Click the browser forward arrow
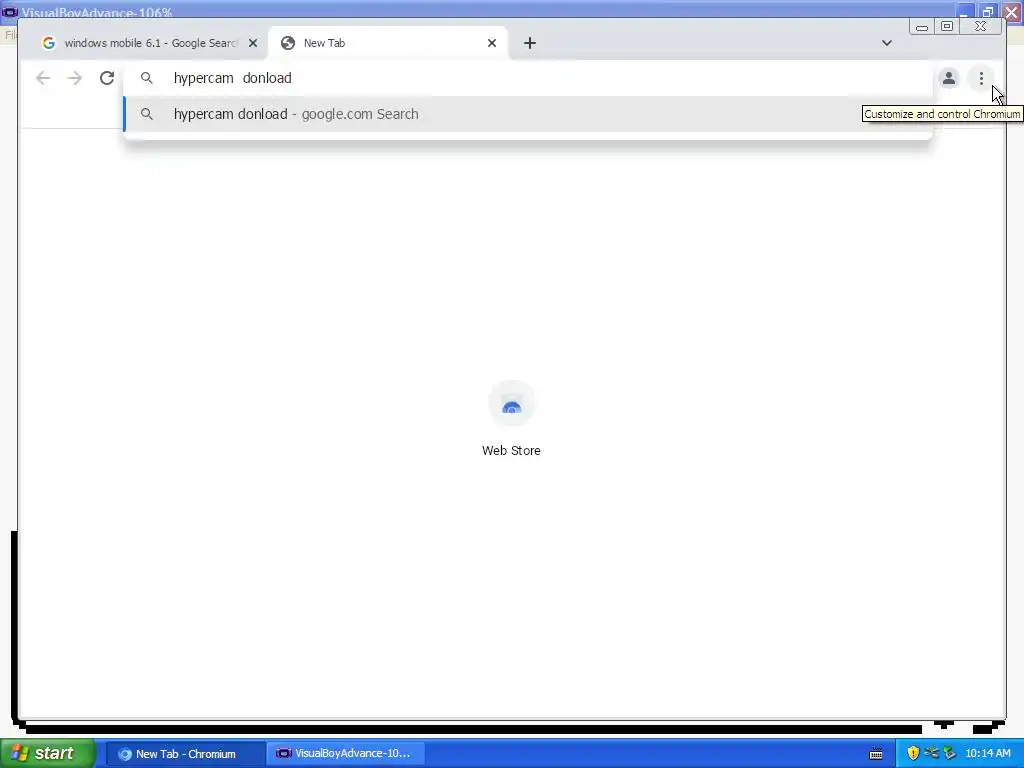The width and height of the screenshot is (1024, 768). [x=75, y=78]
